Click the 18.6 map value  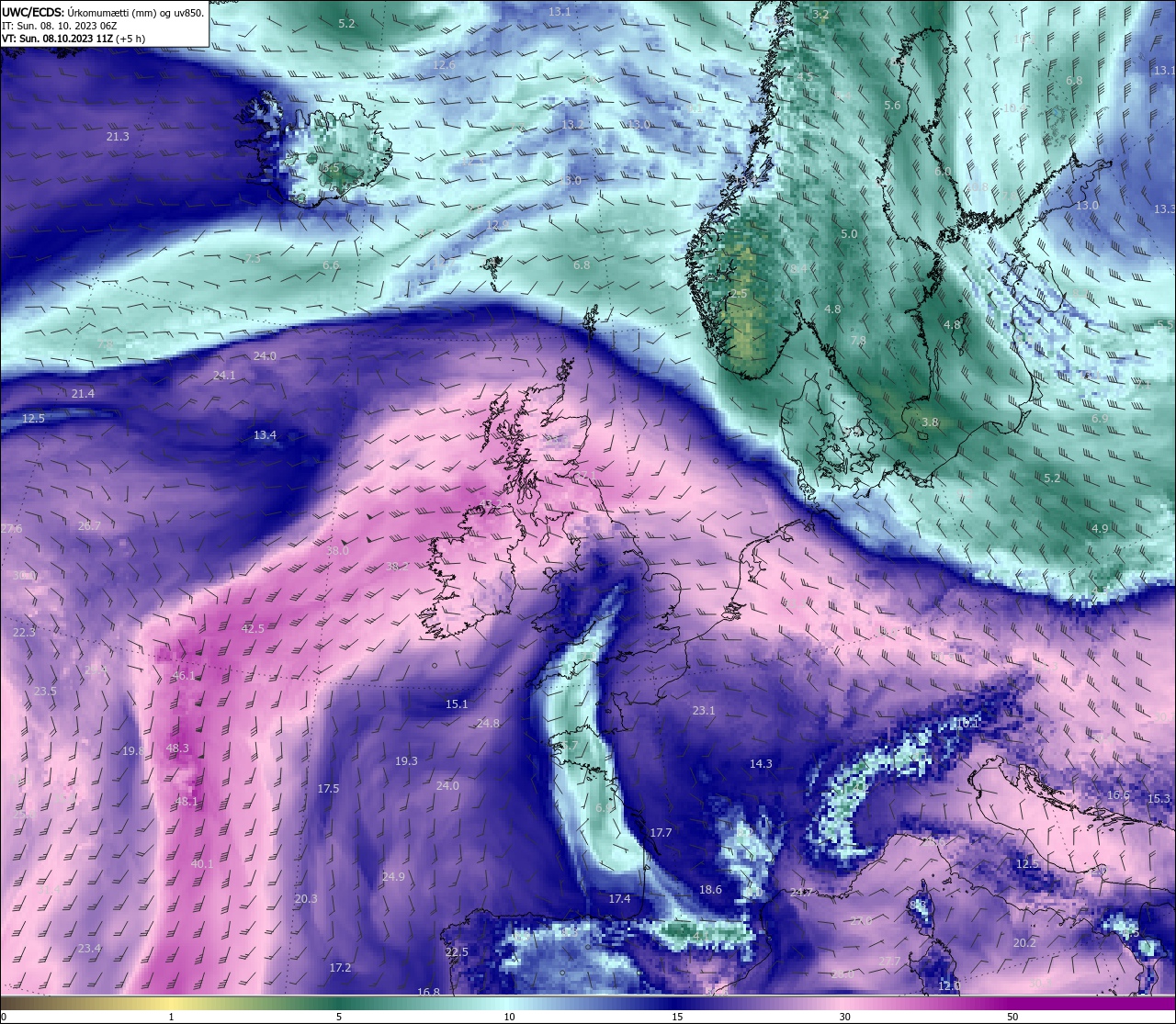pos(710,890)
